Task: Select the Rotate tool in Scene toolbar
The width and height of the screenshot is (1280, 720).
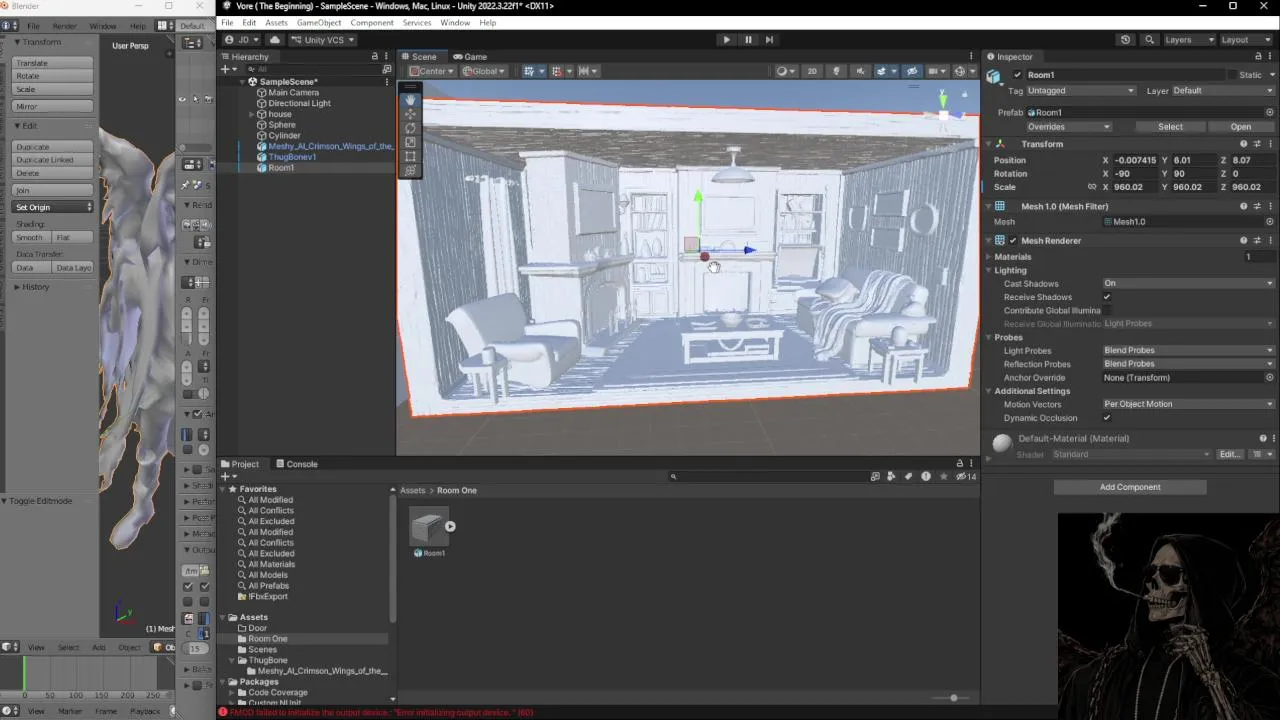Action: (410, 128)
